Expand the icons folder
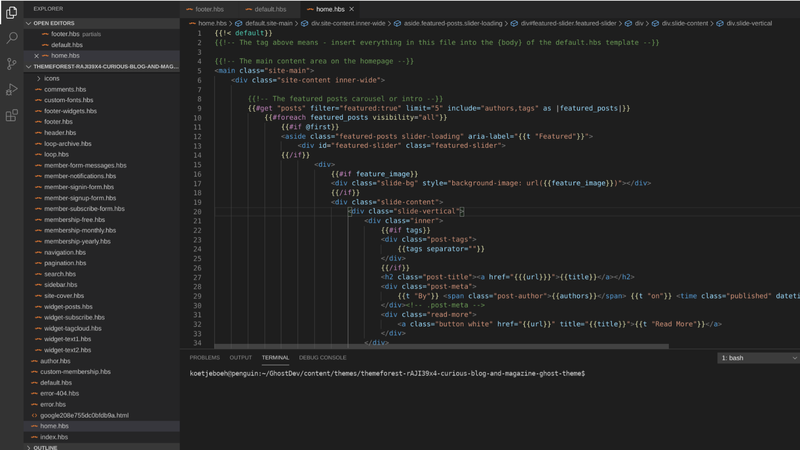 coord(51,78)
